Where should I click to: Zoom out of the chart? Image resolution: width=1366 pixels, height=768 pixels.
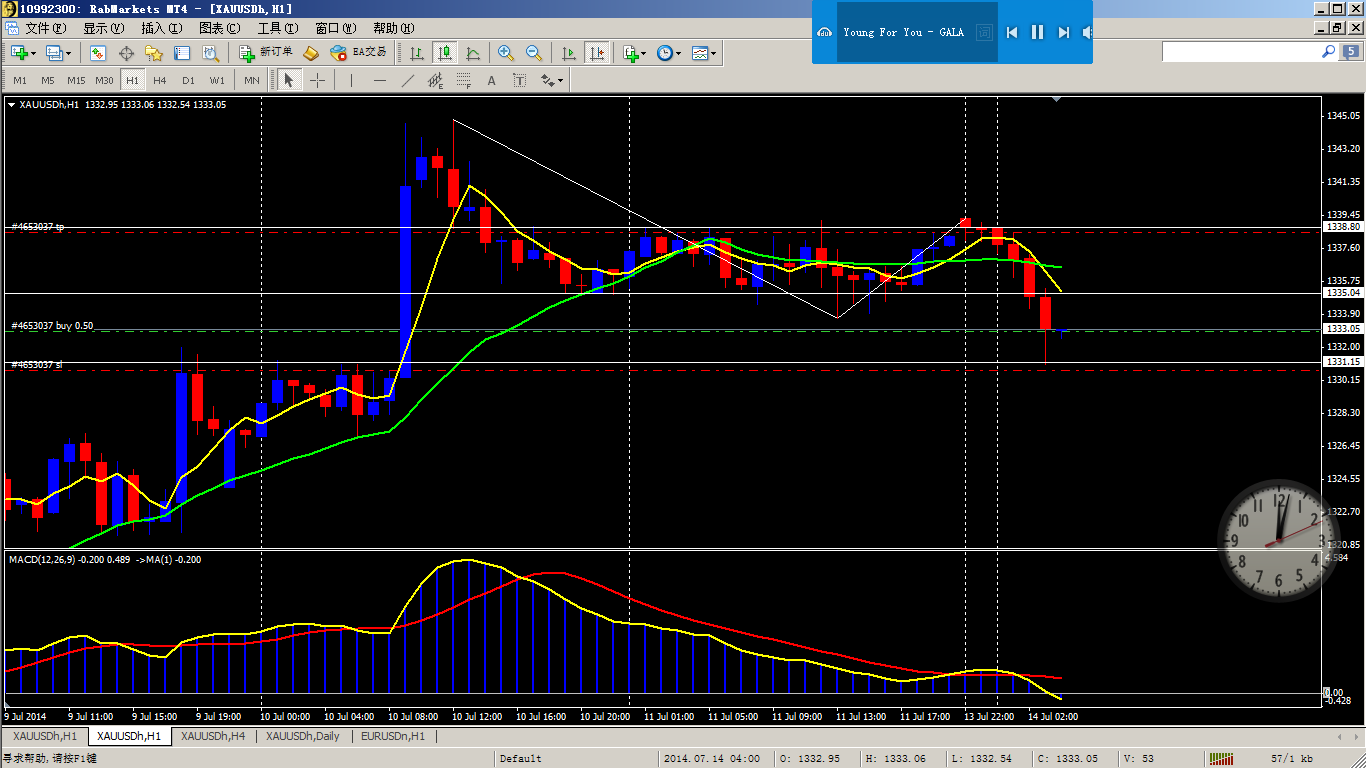coord(534,53)
